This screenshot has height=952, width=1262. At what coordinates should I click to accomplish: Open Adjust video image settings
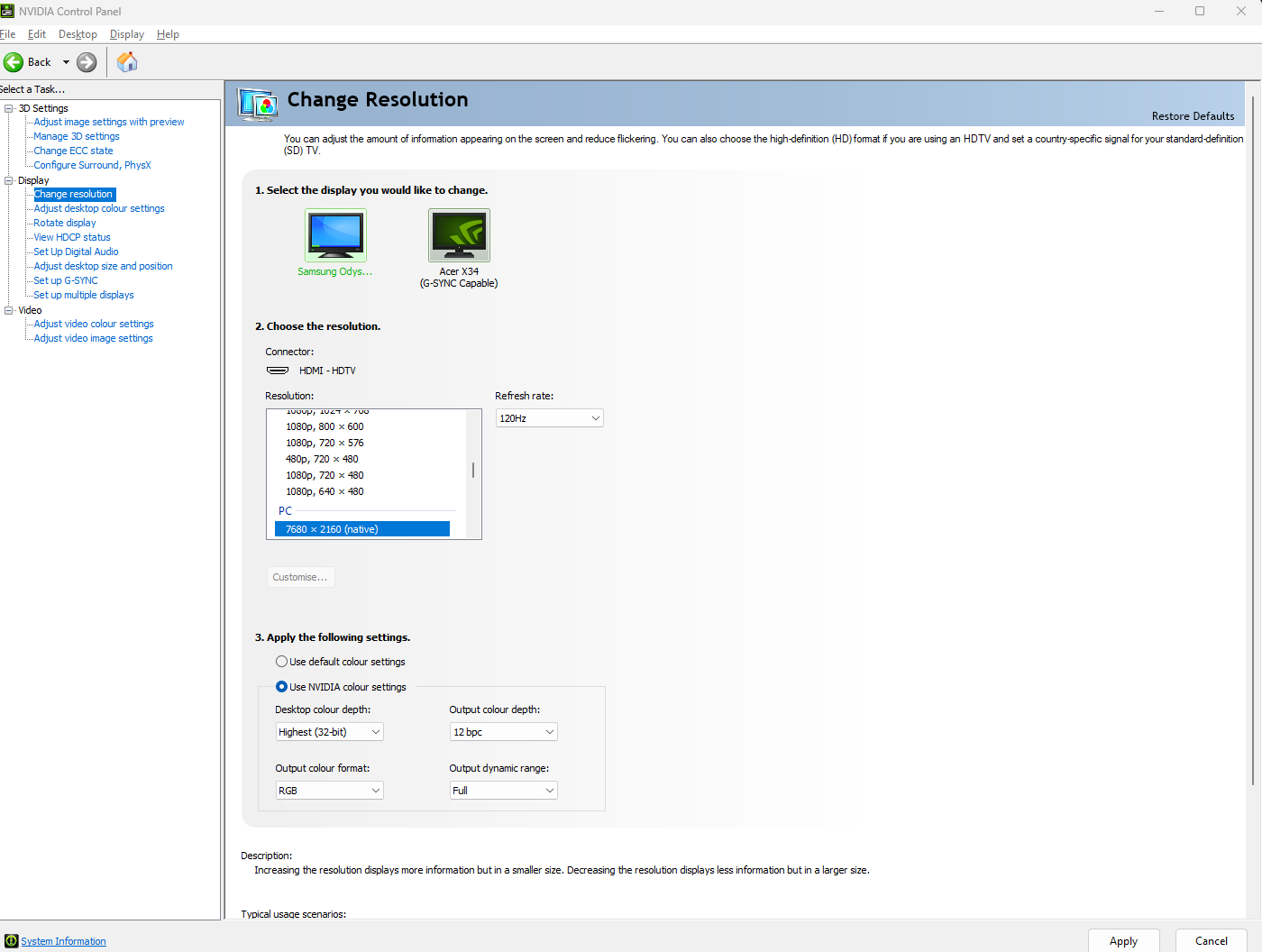tap(94, 338)
